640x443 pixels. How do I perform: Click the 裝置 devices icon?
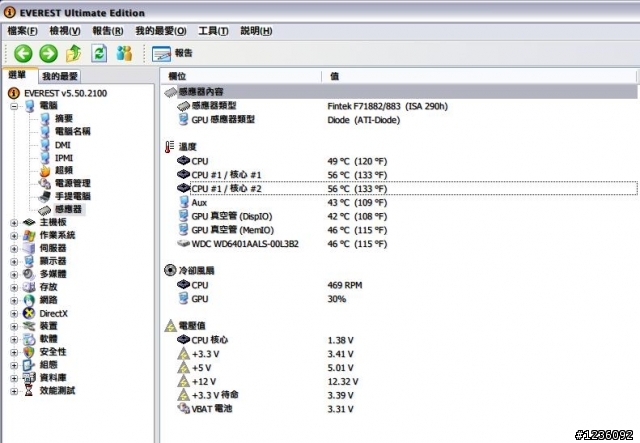pyautogui.click(x=29, y=326)
